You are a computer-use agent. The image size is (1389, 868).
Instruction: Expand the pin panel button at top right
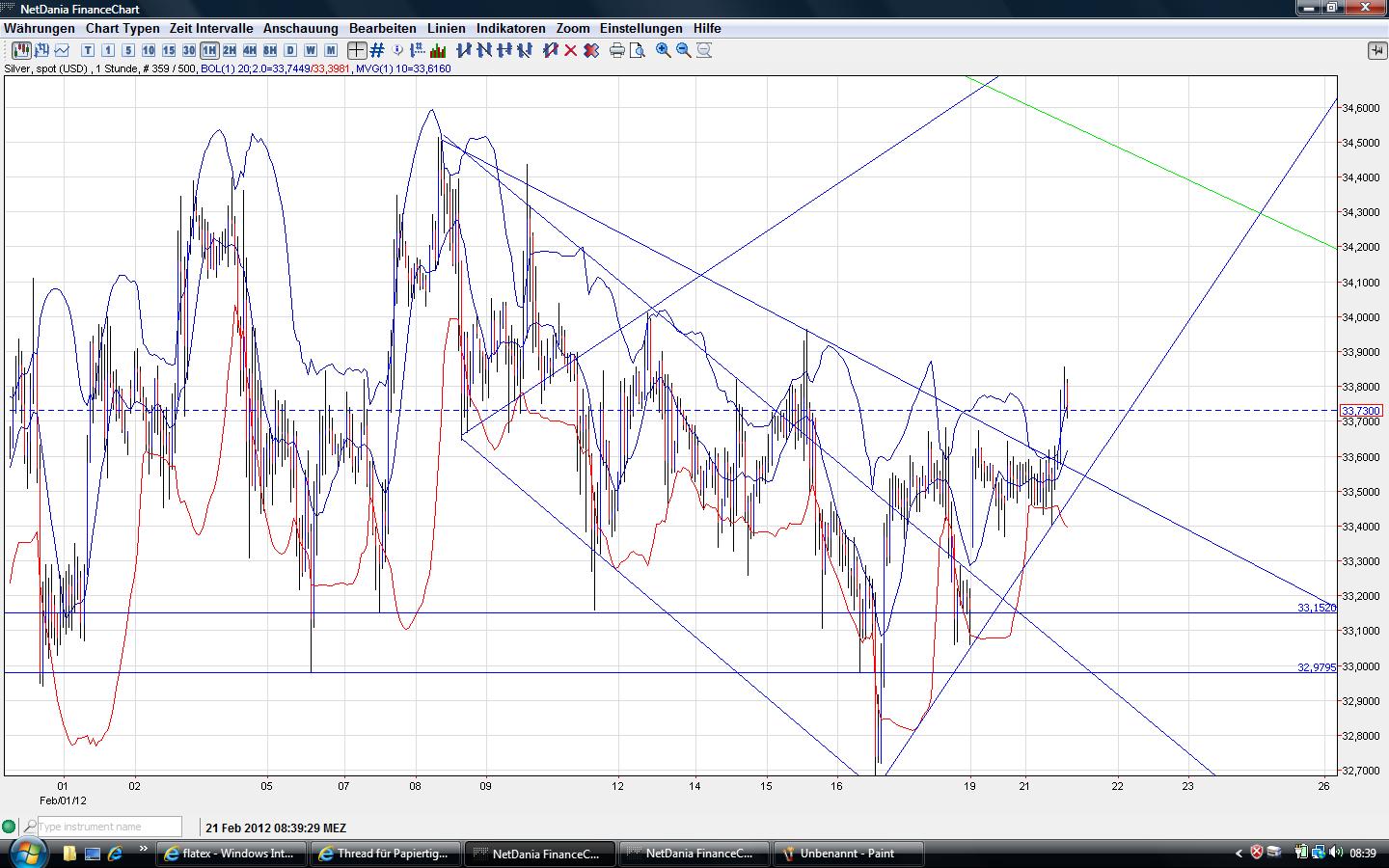click(x=1376, y=50)
